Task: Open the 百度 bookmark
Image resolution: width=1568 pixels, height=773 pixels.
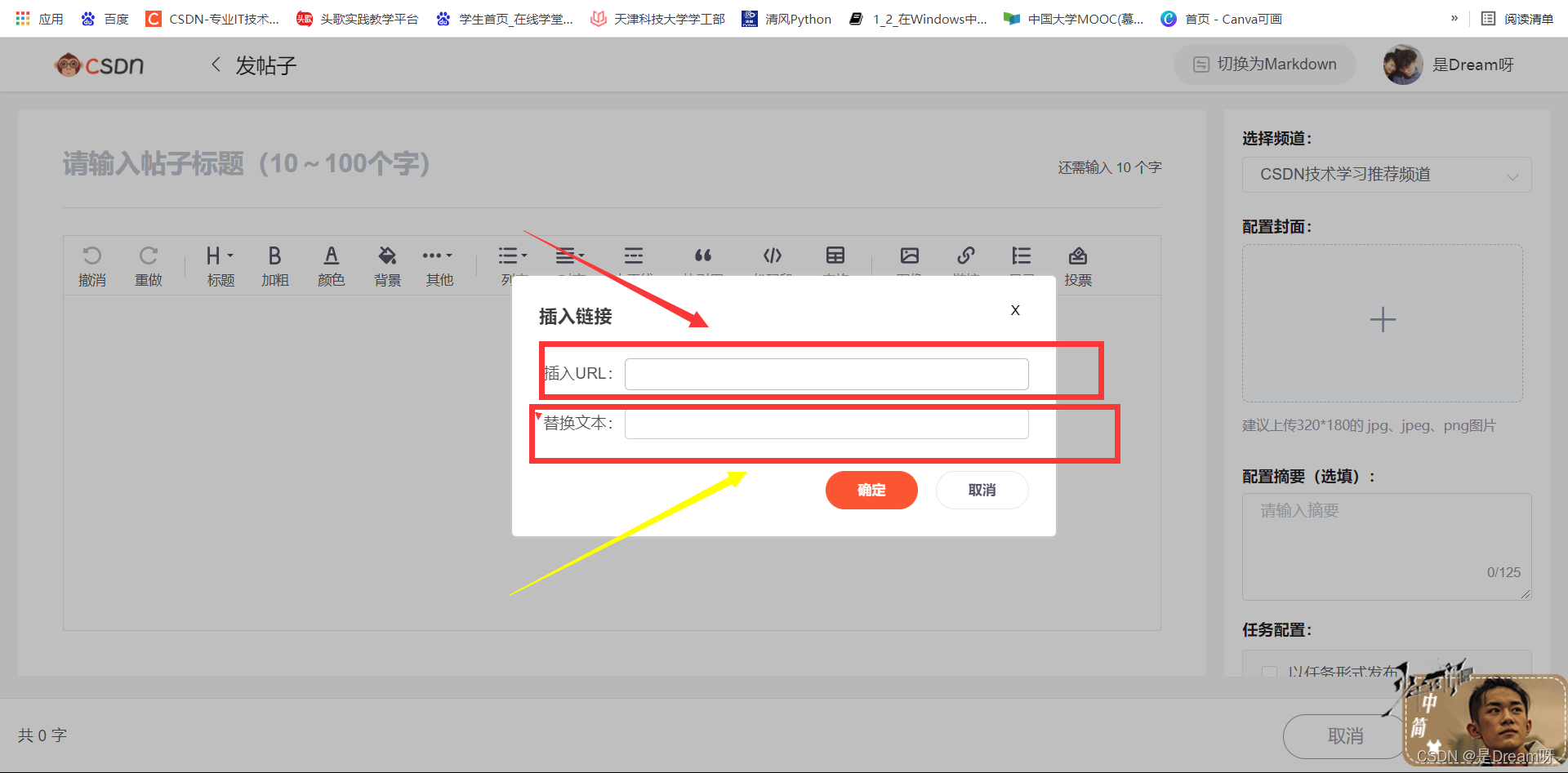Action: 105,18
